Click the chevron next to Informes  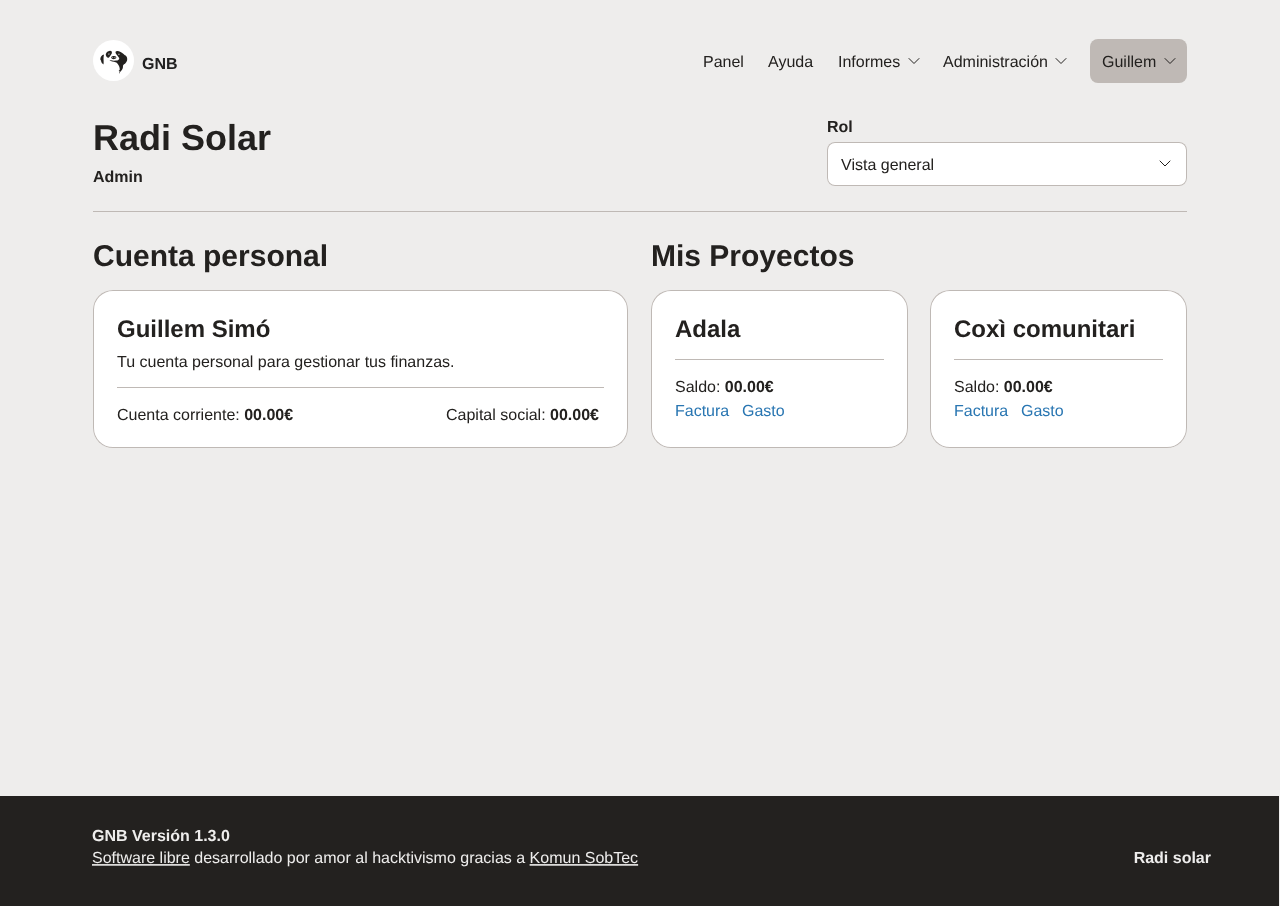913,62
